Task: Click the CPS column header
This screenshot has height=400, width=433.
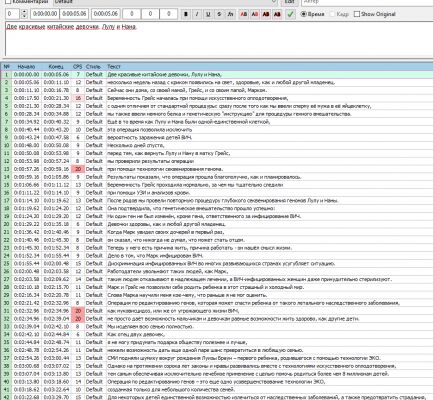Action: tap(78, 67)
